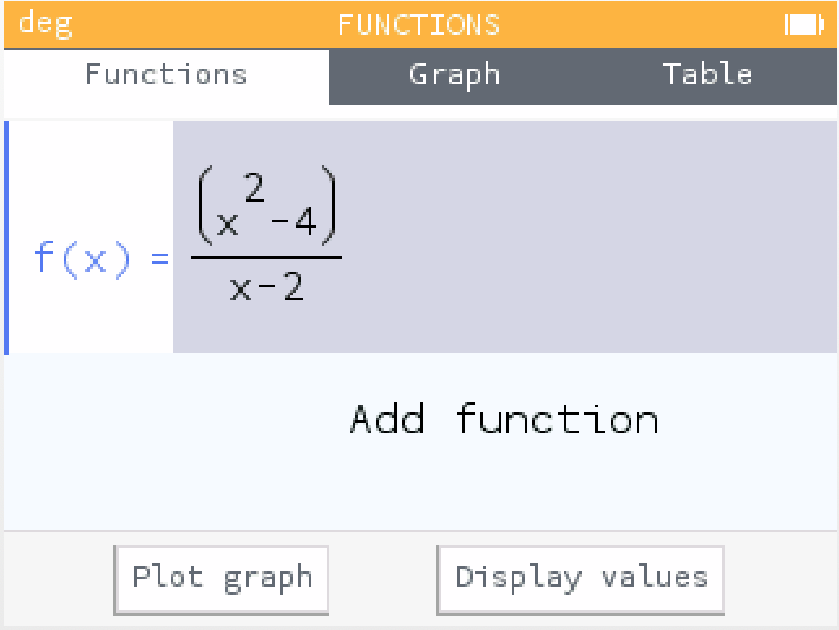
Task: Open the FUNCTIONS app title bar
Action: tap(419, 24)
